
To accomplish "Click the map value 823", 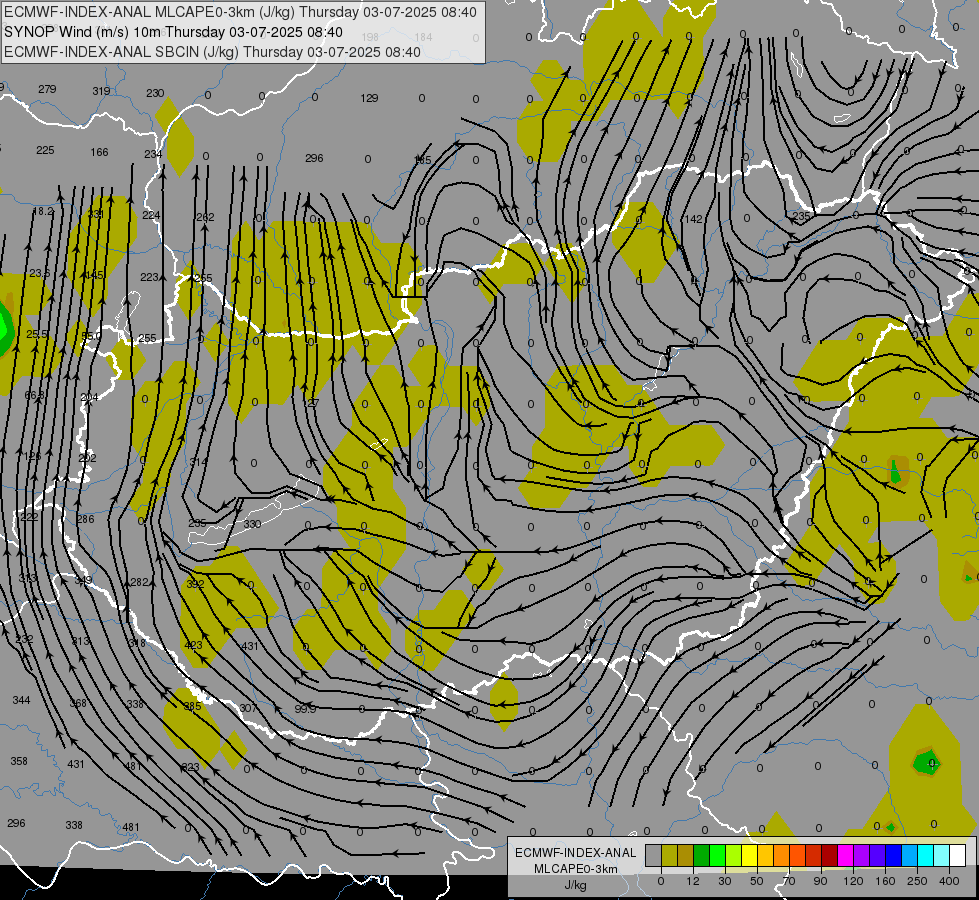I will click(190, 767).
